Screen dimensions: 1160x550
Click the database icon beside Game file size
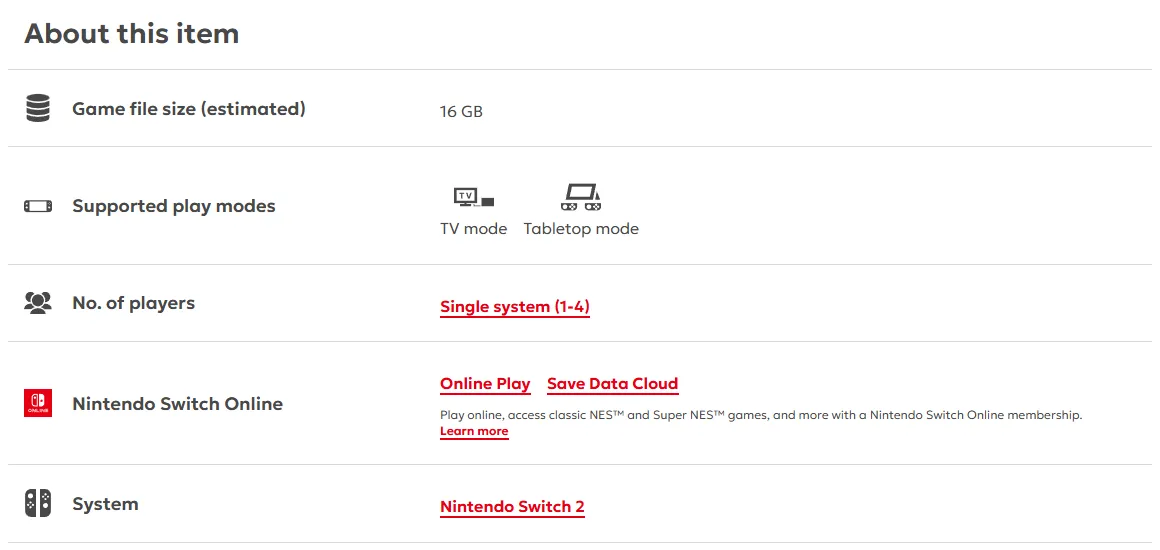[38, 109]
